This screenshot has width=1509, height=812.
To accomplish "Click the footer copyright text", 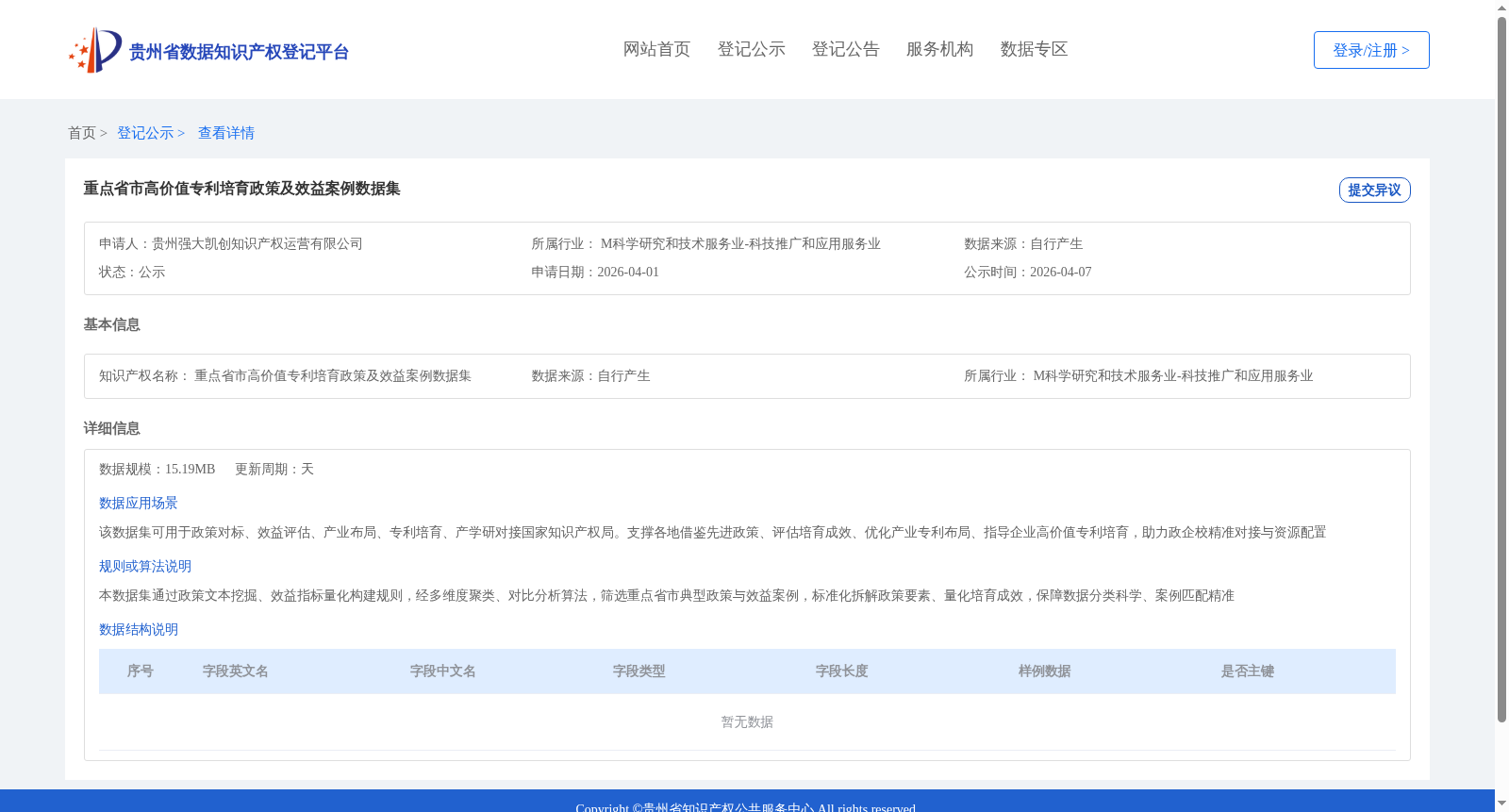I will pos(746,807).
